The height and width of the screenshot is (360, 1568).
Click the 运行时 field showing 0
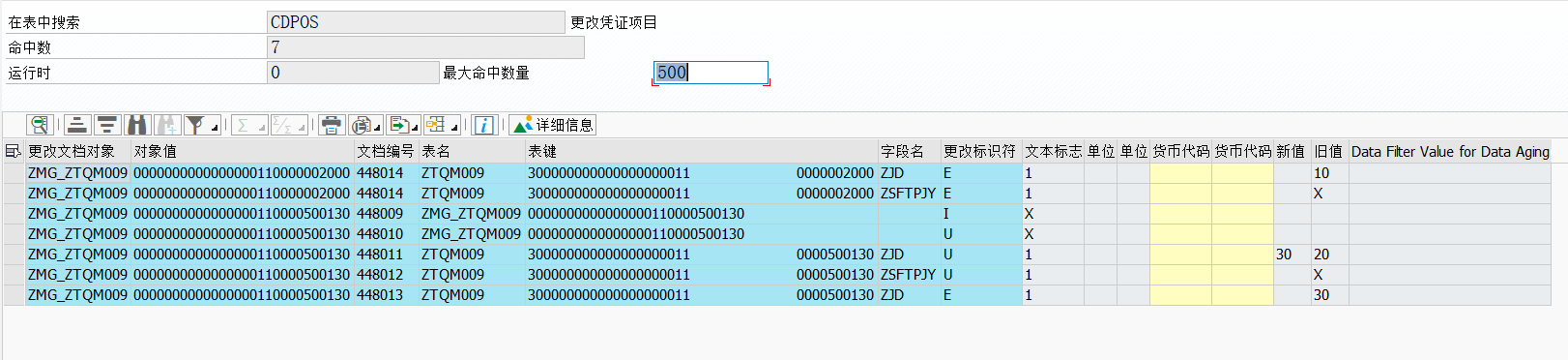pyautogui.click(x=353, y=73)
